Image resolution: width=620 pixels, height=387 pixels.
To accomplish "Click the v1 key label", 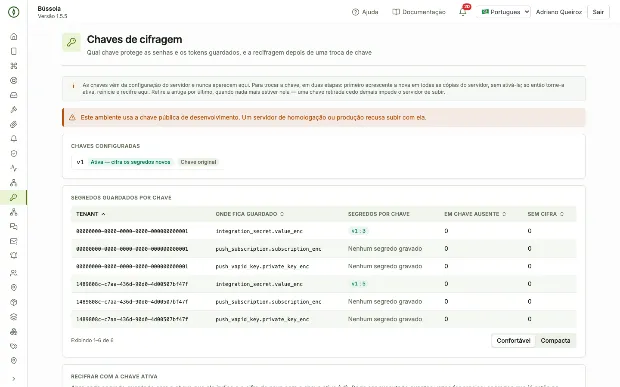I will (80, 162).
